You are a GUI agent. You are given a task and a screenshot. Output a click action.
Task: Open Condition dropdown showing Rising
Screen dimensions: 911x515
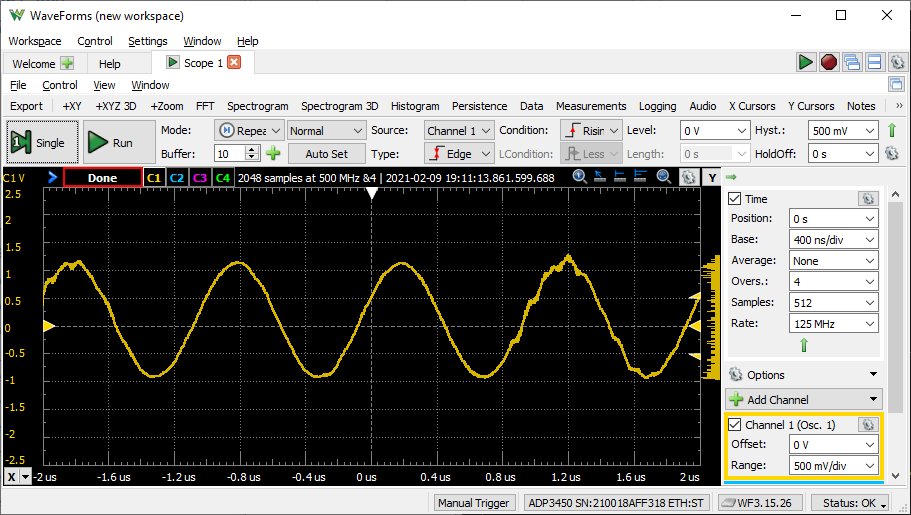[591, 130]
